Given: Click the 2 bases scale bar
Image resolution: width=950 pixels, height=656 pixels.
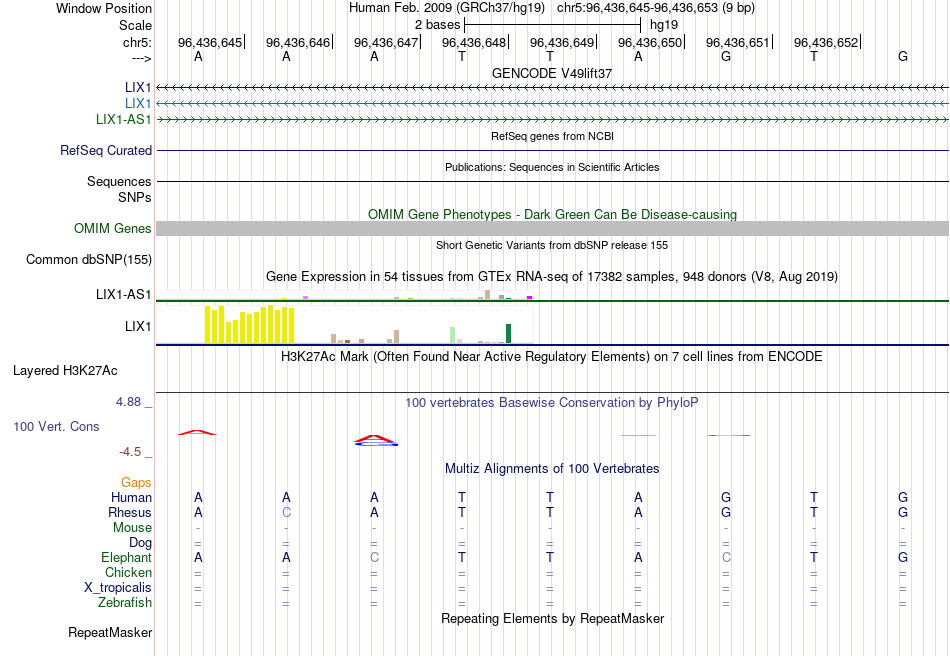Looking at the screenshot, I should [552, 25].
